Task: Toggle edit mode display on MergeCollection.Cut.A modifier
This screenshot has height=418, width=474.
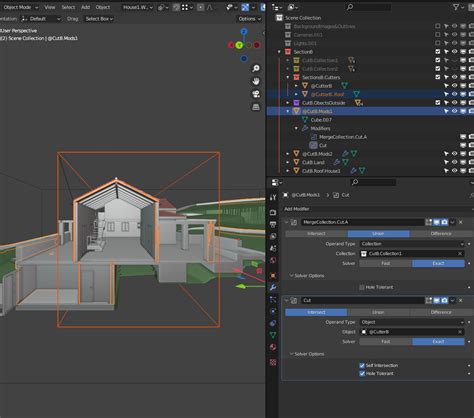Action: (x=429, y=222)
